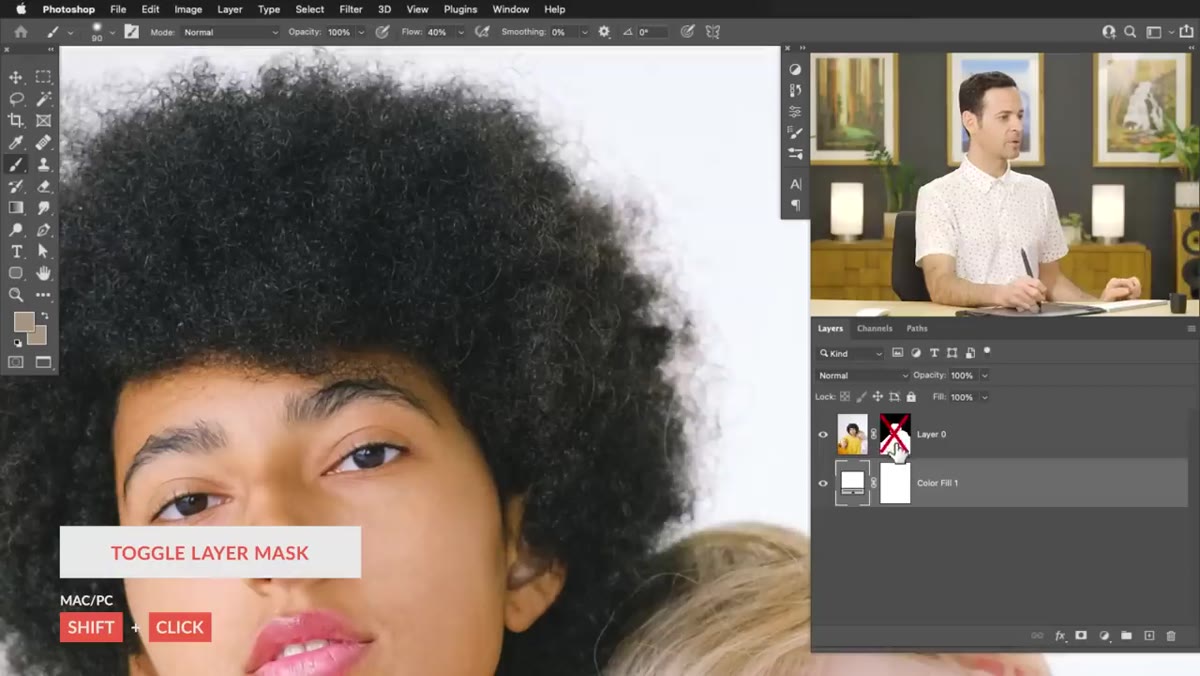Select the Path Selection tool
1200x676 pixels.
pyautogui.click(x=43, y=251)
